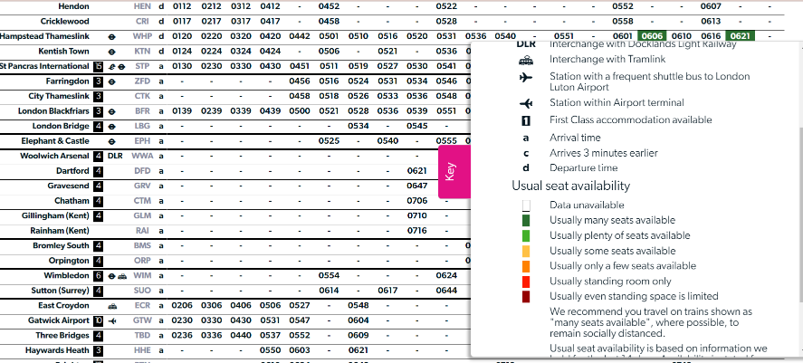Click the STP station code
The height and width of the screenshot is (363, 803).
142,67
